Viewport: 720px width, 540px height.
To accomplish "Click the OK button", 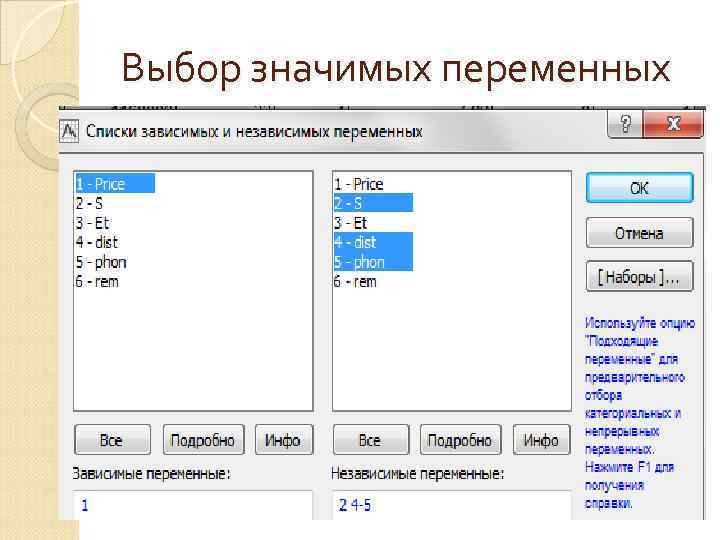I will 639,188.
